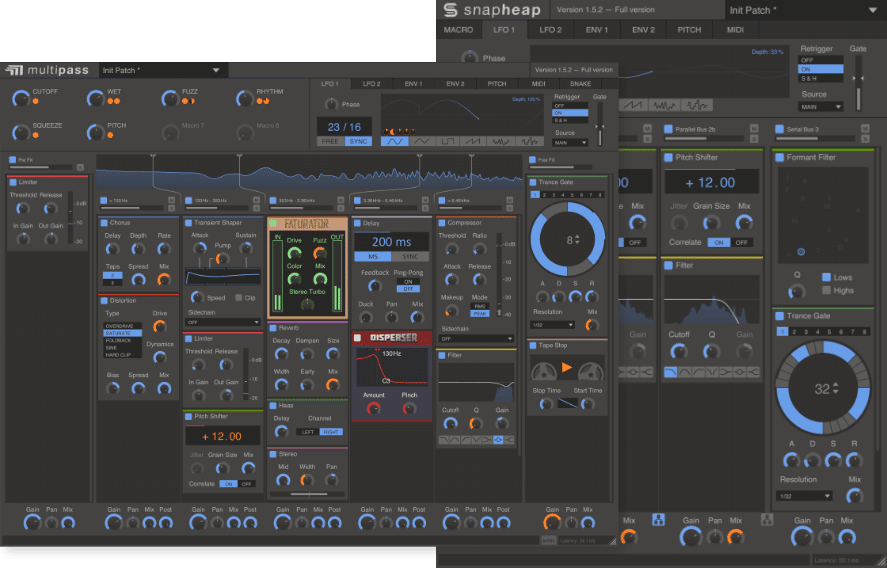Mute the < 120 Hz band
887x568 pixels.
coord(171,200)
